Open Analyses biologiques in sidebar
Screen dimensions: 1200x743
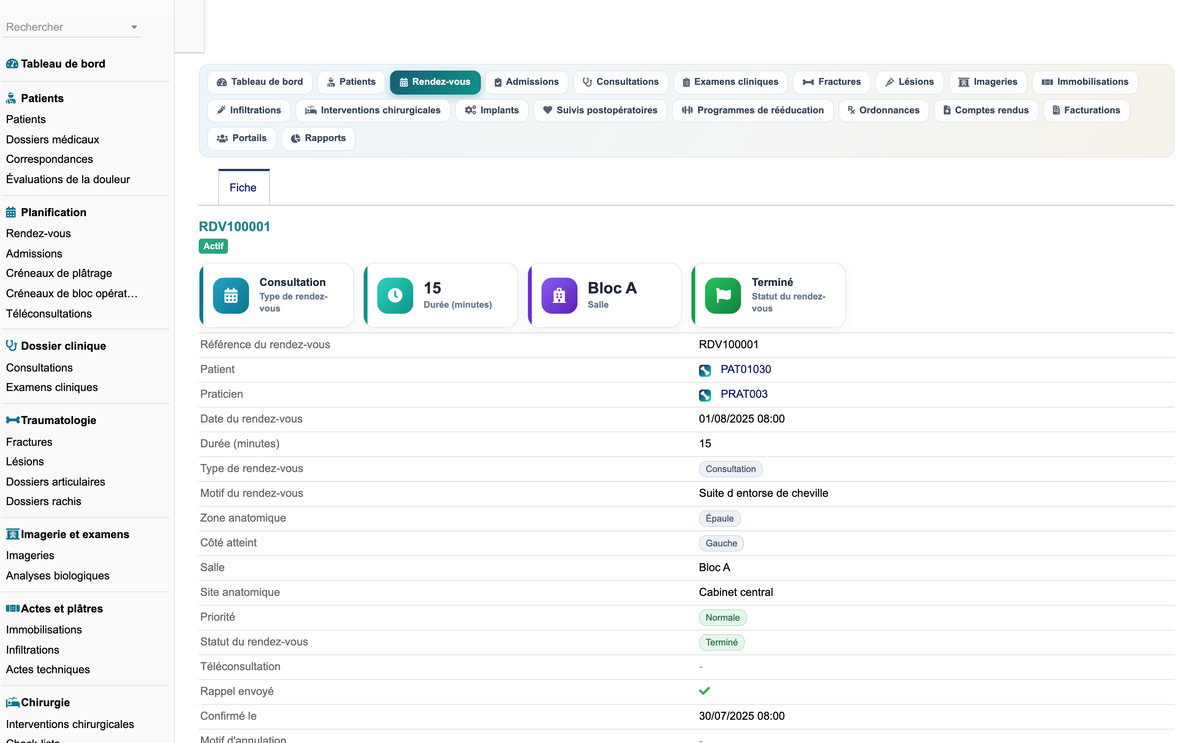click(x=58, y=576)
